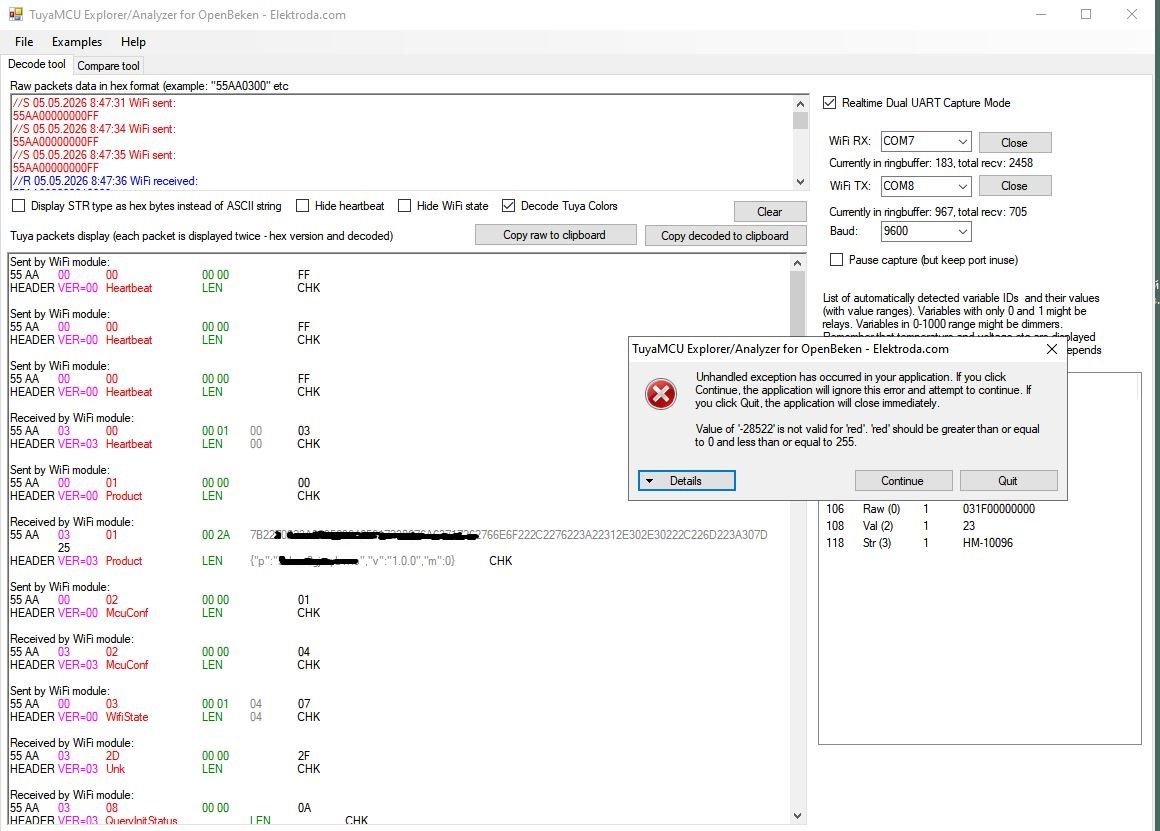
Task: Click Copy raw to clipboard
Action: point(555,235)
